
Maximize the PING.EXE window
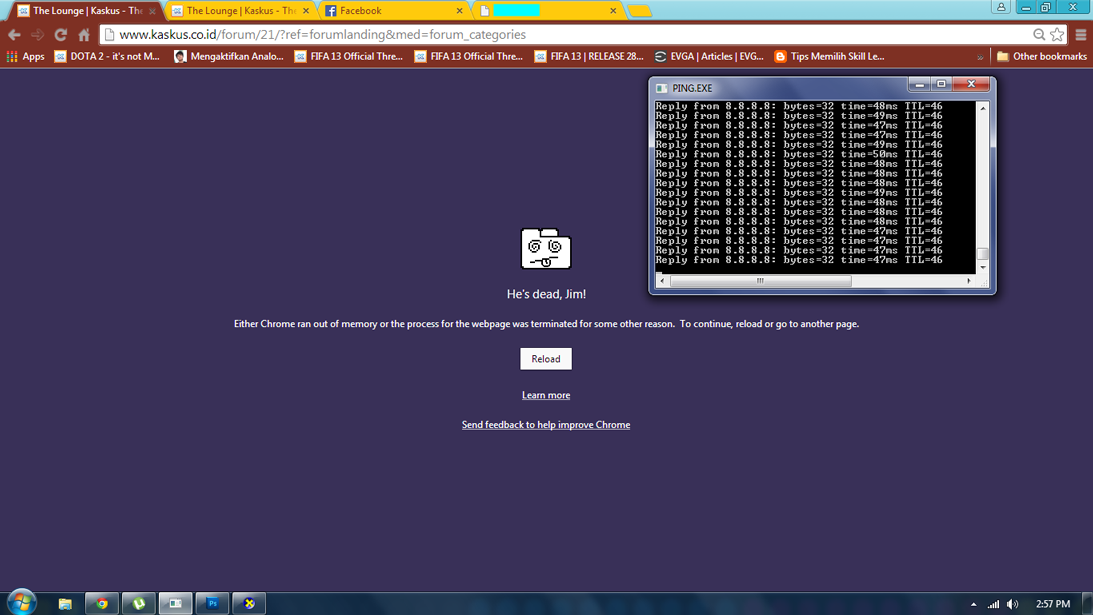[941, 84]
